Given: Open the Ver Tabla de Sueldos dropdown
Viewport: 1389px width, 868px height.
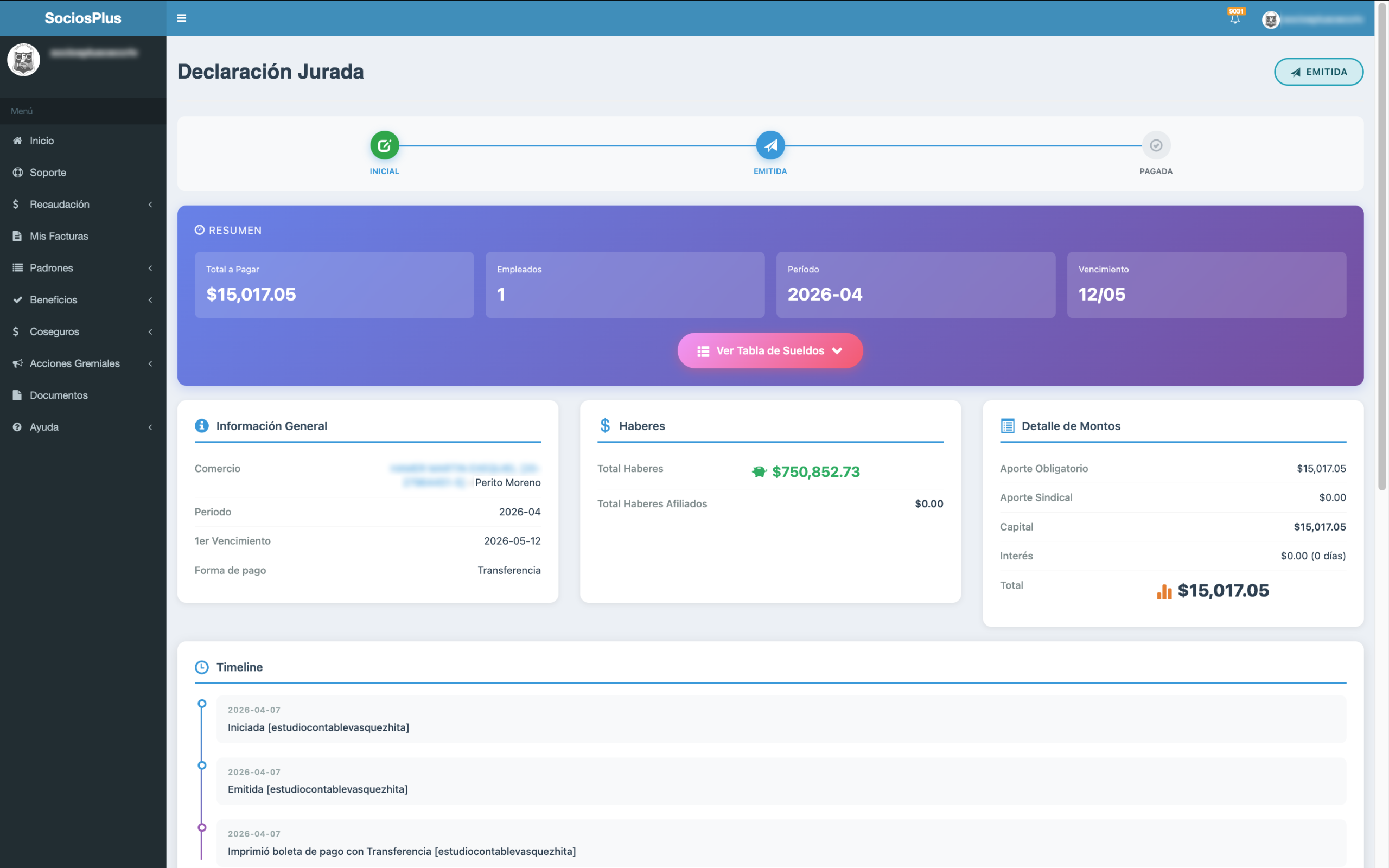Looking at the screenshot, I should click(770, 351).
